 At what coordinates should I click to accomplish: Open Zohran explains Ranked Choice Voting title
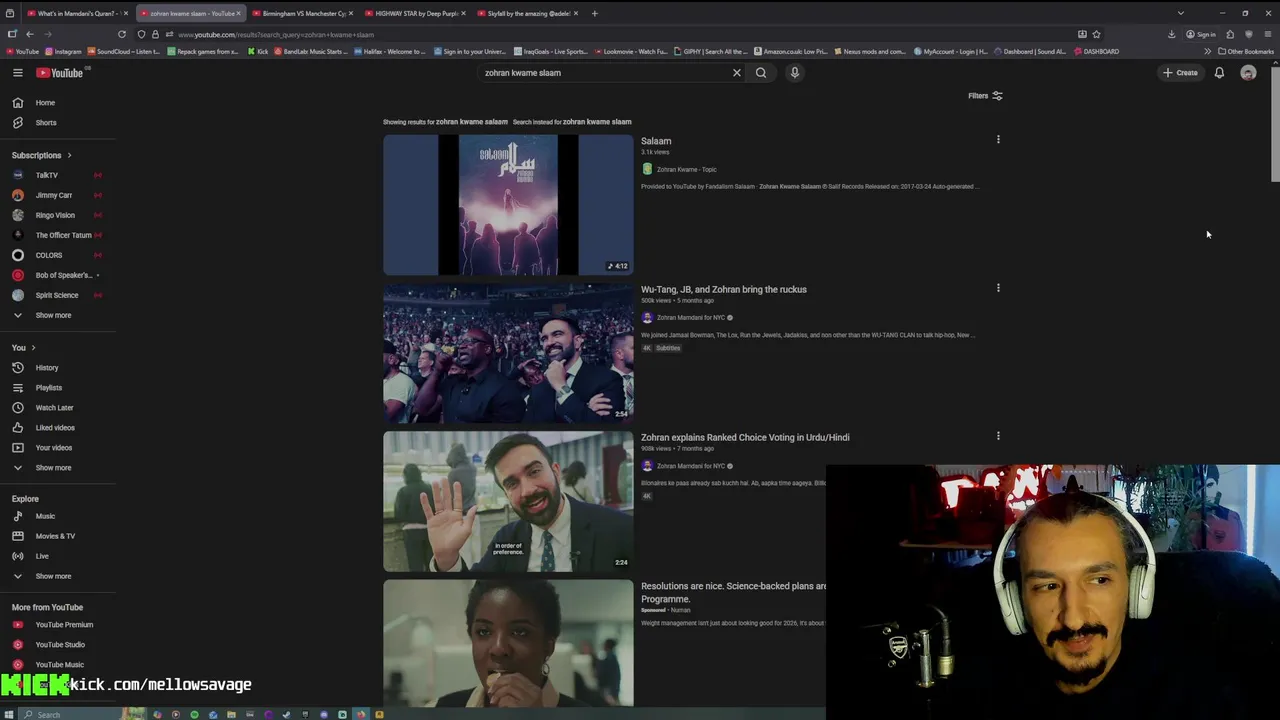pyautogui.click(x=745, y=437)
